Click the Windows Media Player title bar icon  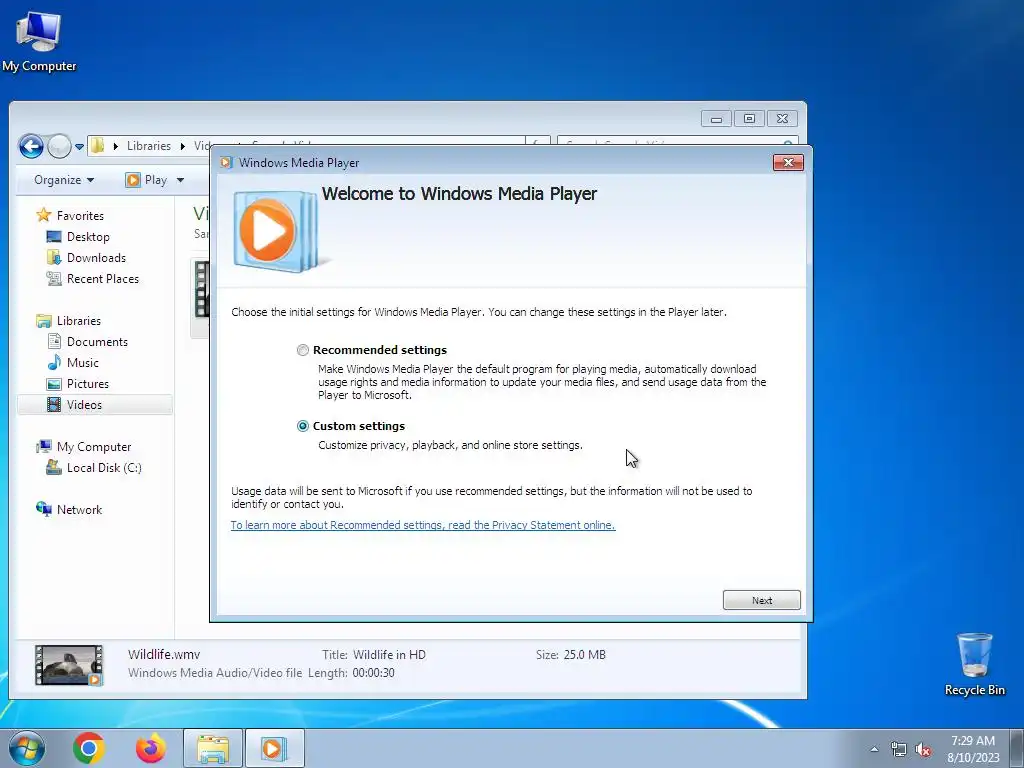click(226, 163)
